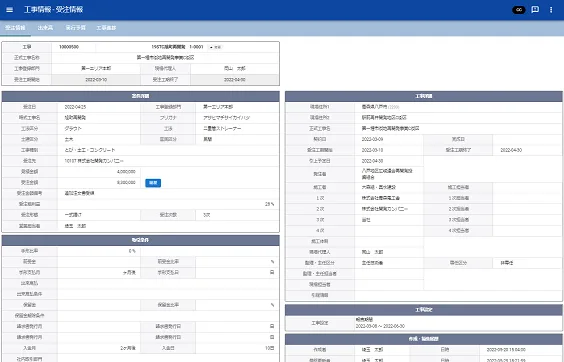Open the feedback comment icon in header
This screenshot has width=564, height=362.
tap(535, 10)
